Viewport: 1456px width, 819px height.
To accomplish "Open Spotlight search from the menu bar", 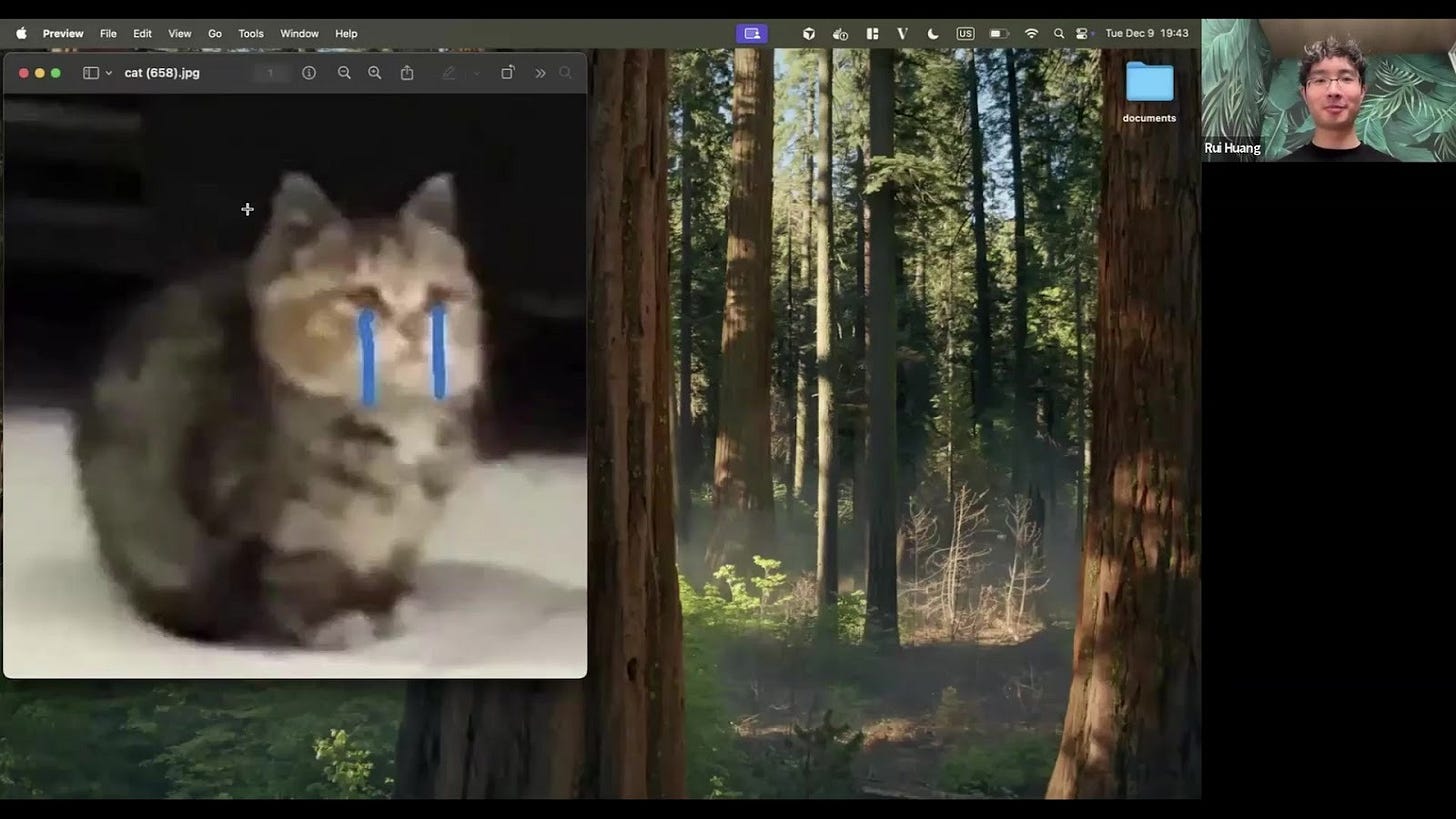I will point(1058,33).
